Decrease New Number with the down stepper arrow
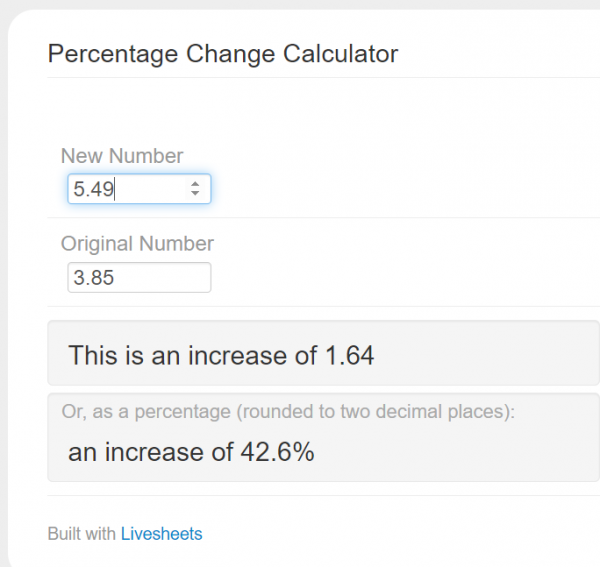The width and height of the screenshot is (600, 567). 194,194
